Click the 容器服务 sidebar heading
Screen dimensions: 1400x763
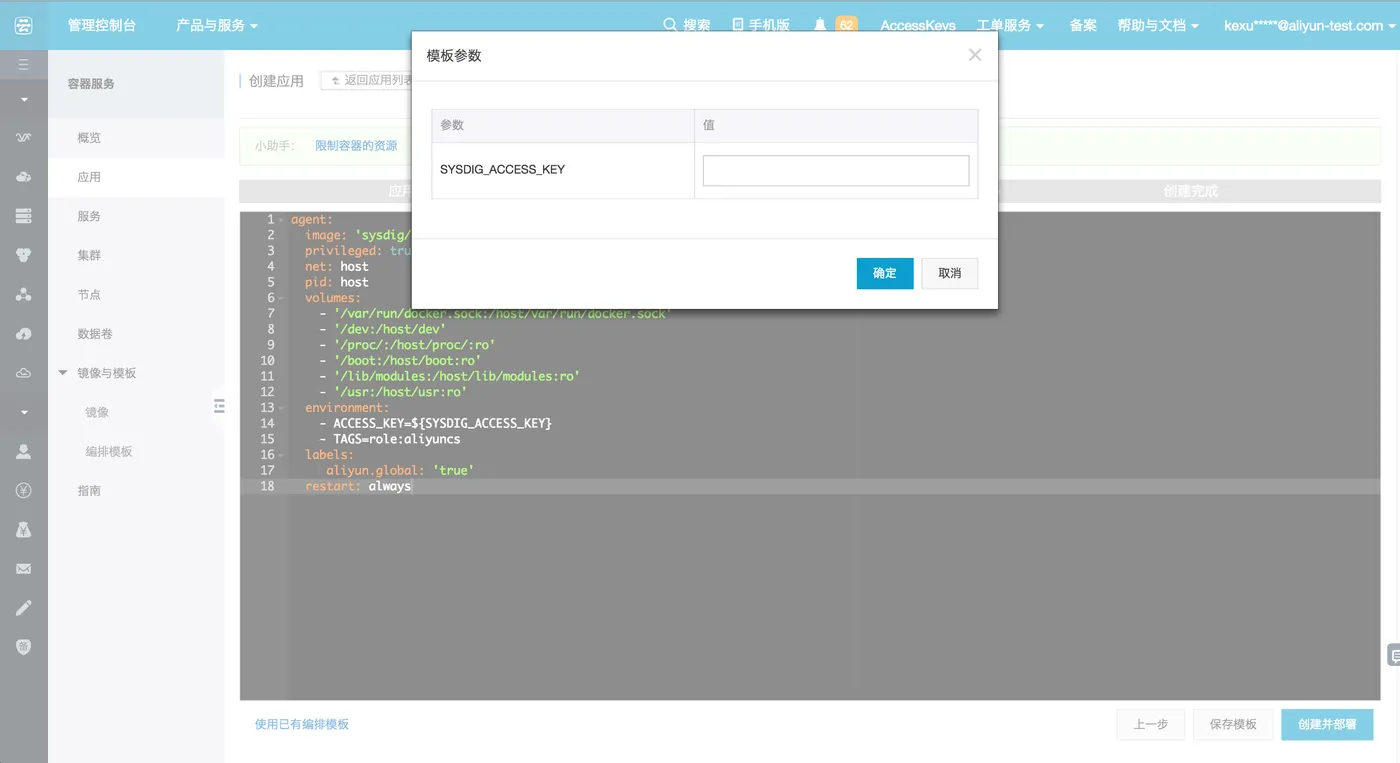(91, 84)
